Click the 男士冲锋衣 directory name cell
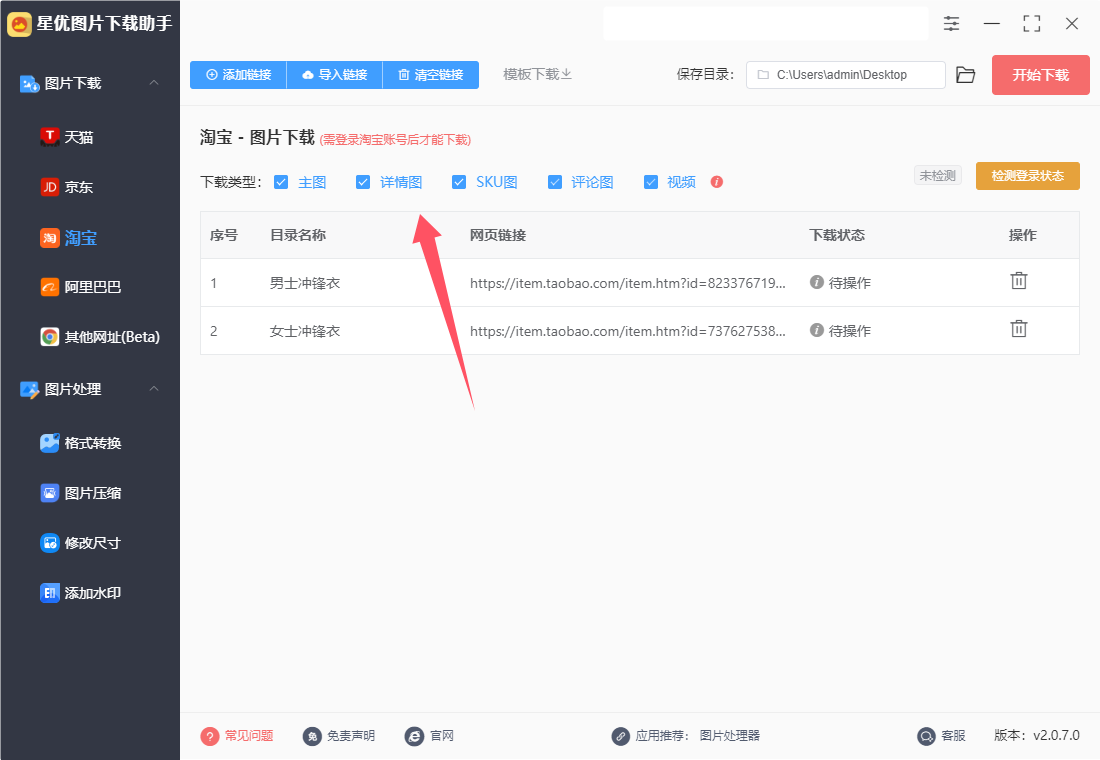This screenshot has width=1100, height=760. tap(305, 284)
